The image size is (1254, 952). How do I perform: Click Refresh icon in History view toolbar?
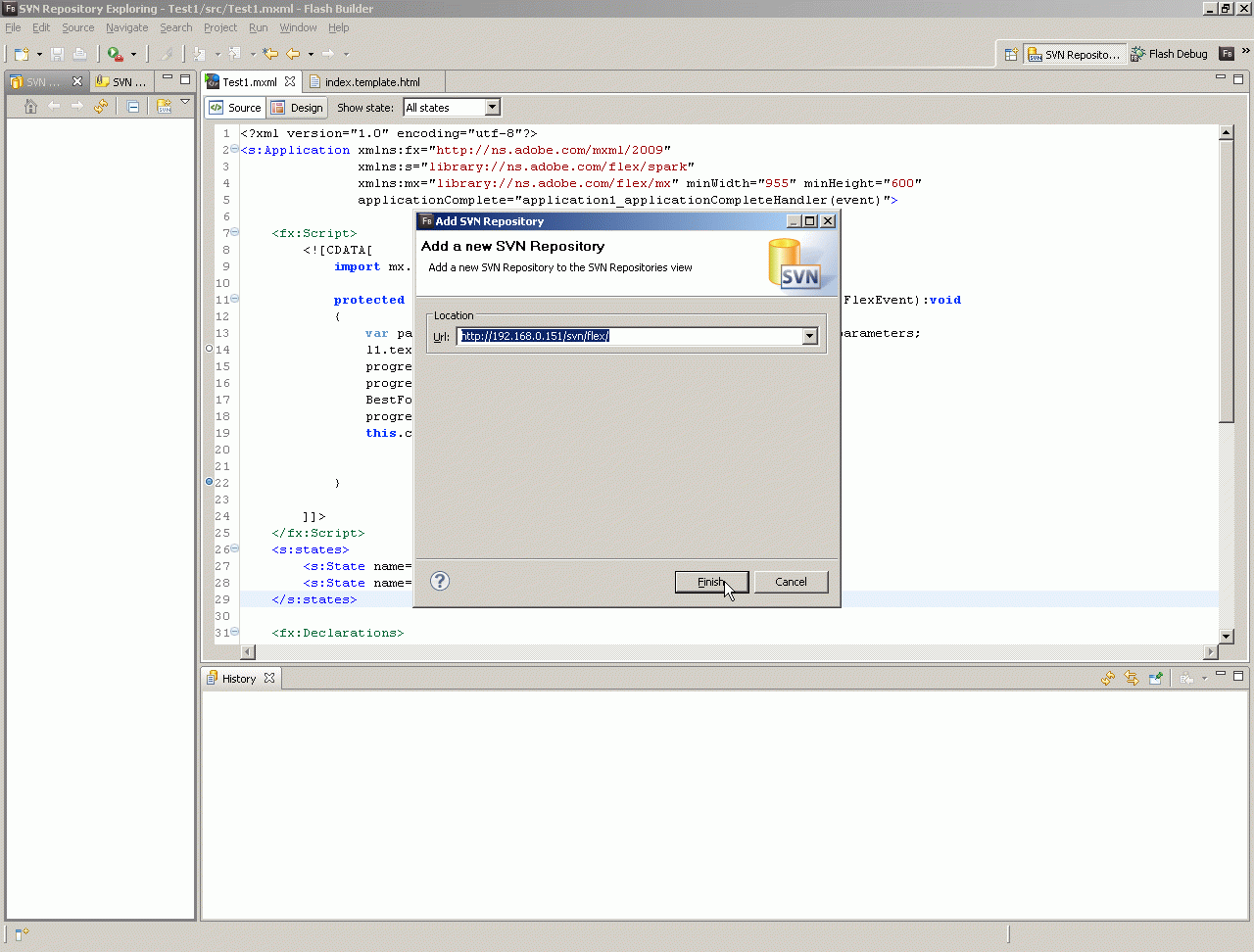point(1108,678)
